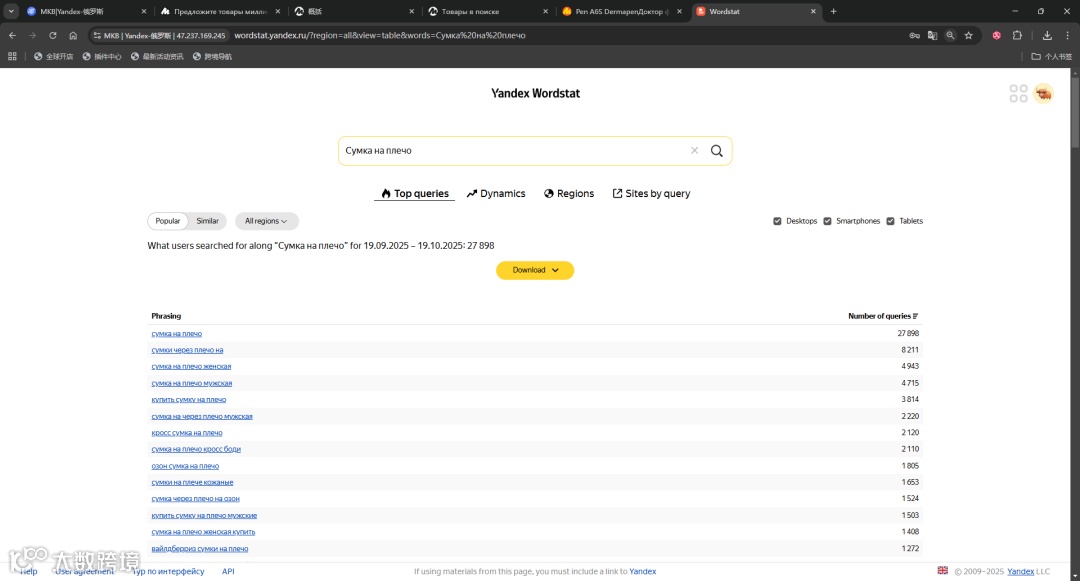Viewport: 1080px width, 581px height.
Task: Toggle the Desktops checkbox
Action: click(x=777, y=221)
